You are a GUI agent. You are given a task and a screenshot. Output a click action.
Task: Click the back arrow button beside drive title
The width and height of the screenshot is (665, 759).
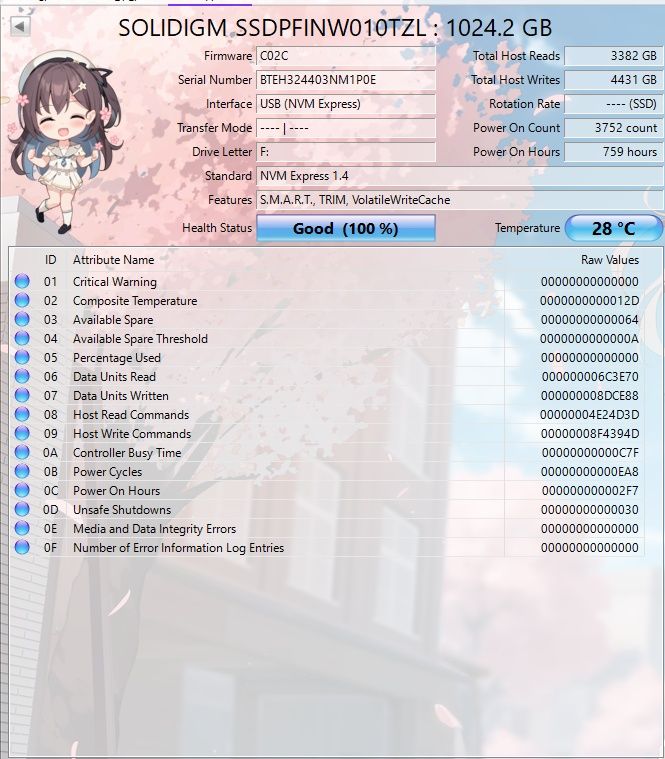click(x=20, y=27)
